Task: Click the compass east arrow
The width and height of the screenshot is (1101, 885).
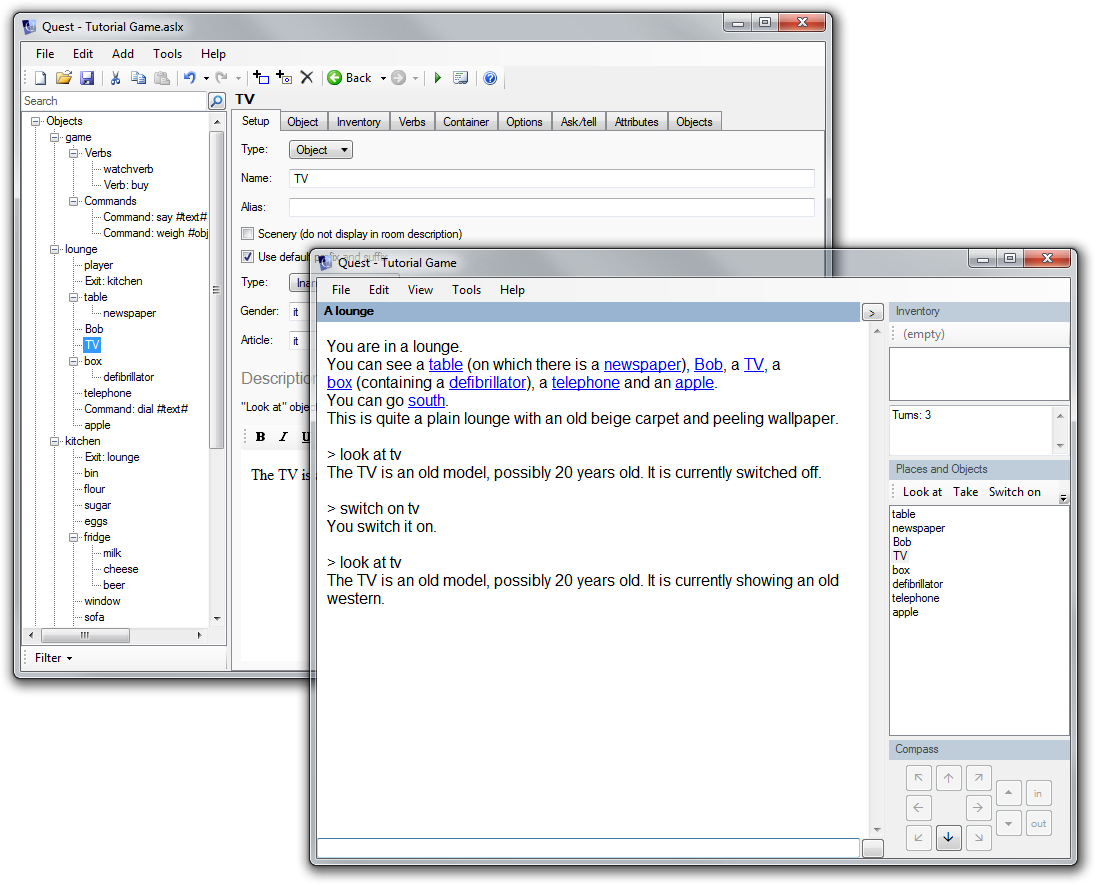Action: [x=978, y=808]
